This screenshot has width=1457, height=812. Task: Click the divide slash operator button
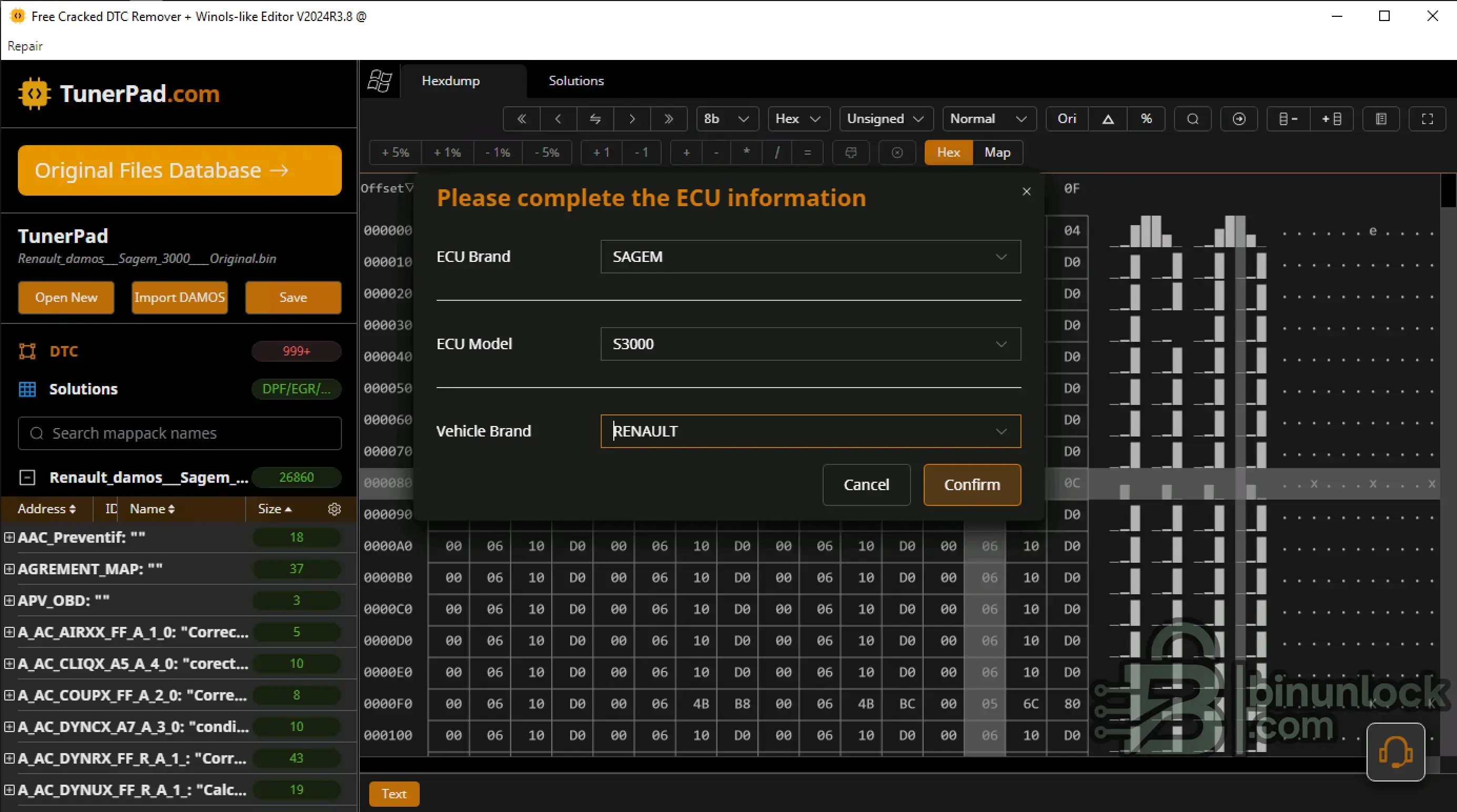[x=777, y=153]
